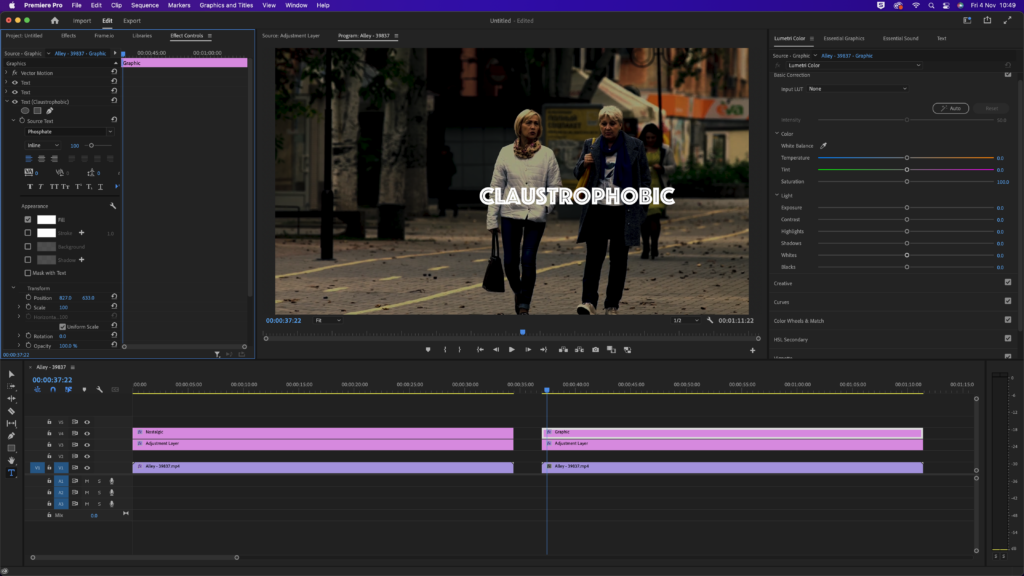Enable the Stroke checkbox
1024x576 pixels.
pyautogui.click(x=27, y=233)
